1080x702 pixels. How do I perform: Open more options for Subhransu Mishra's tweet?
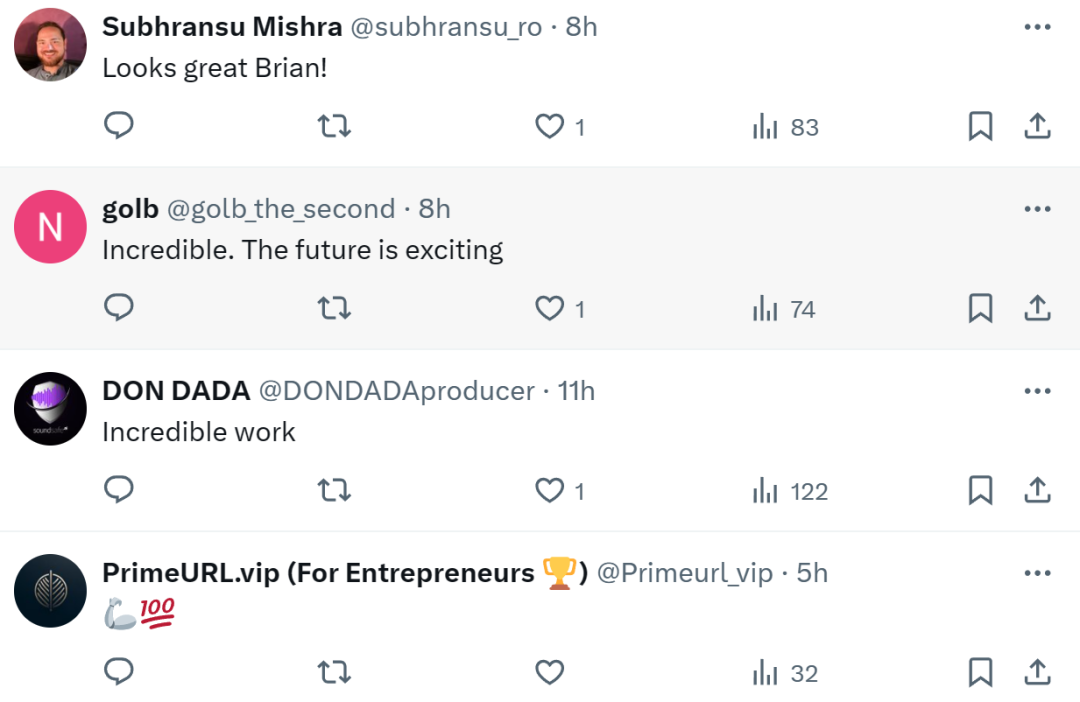point(1037,27)
